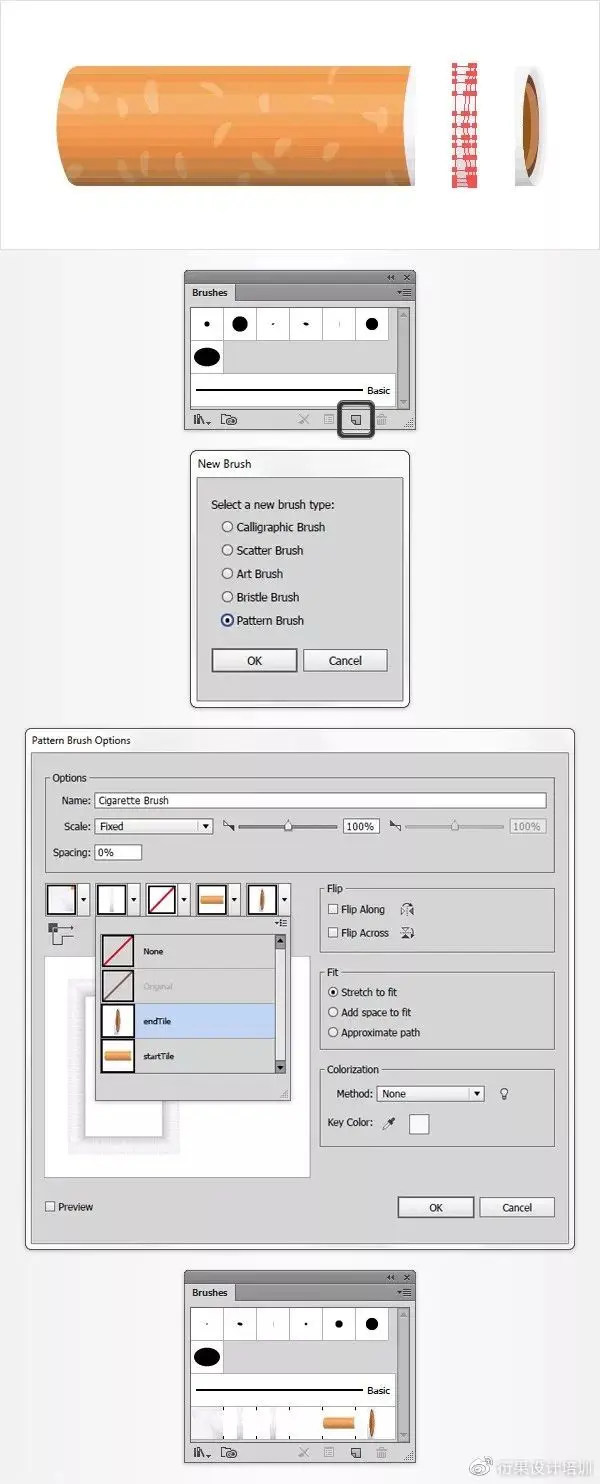The height and width of the screenshot is (1484, 600).
Task: Open the Scale Fixed dropdown
Action: [x=153, y=826]
